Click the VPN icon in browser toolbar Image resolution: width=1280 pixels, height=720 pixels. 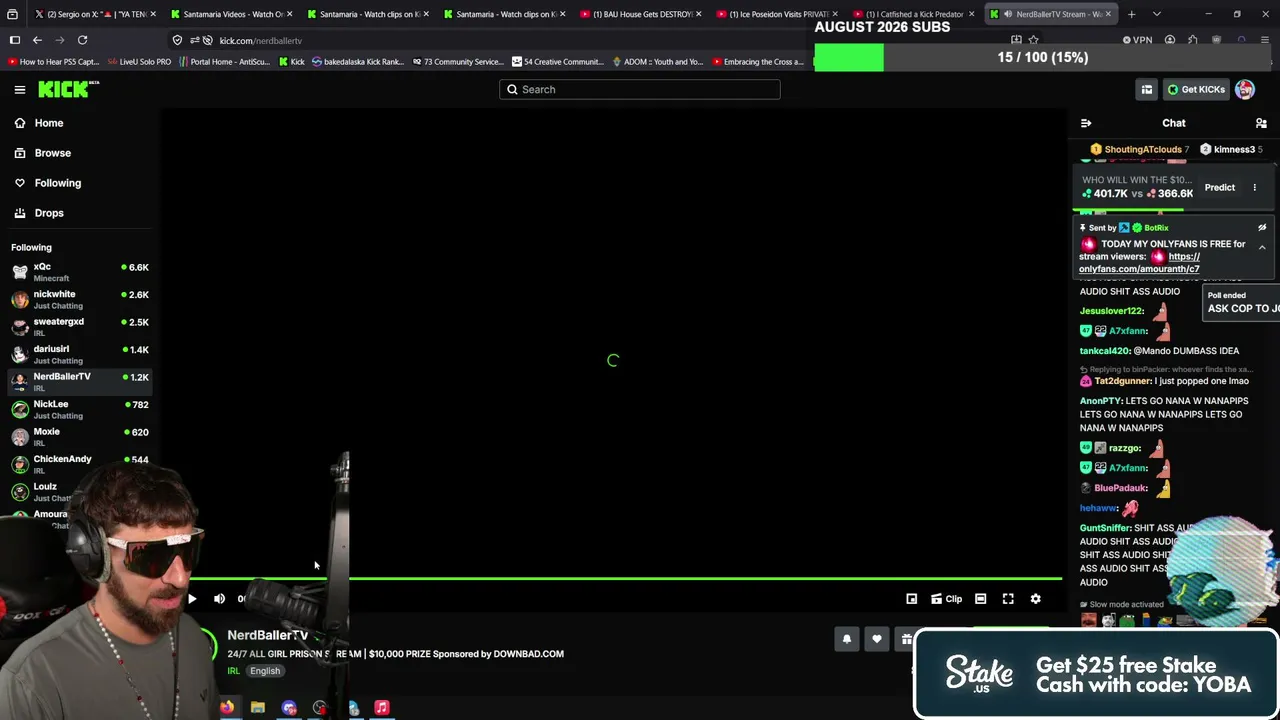point(1137,40)
